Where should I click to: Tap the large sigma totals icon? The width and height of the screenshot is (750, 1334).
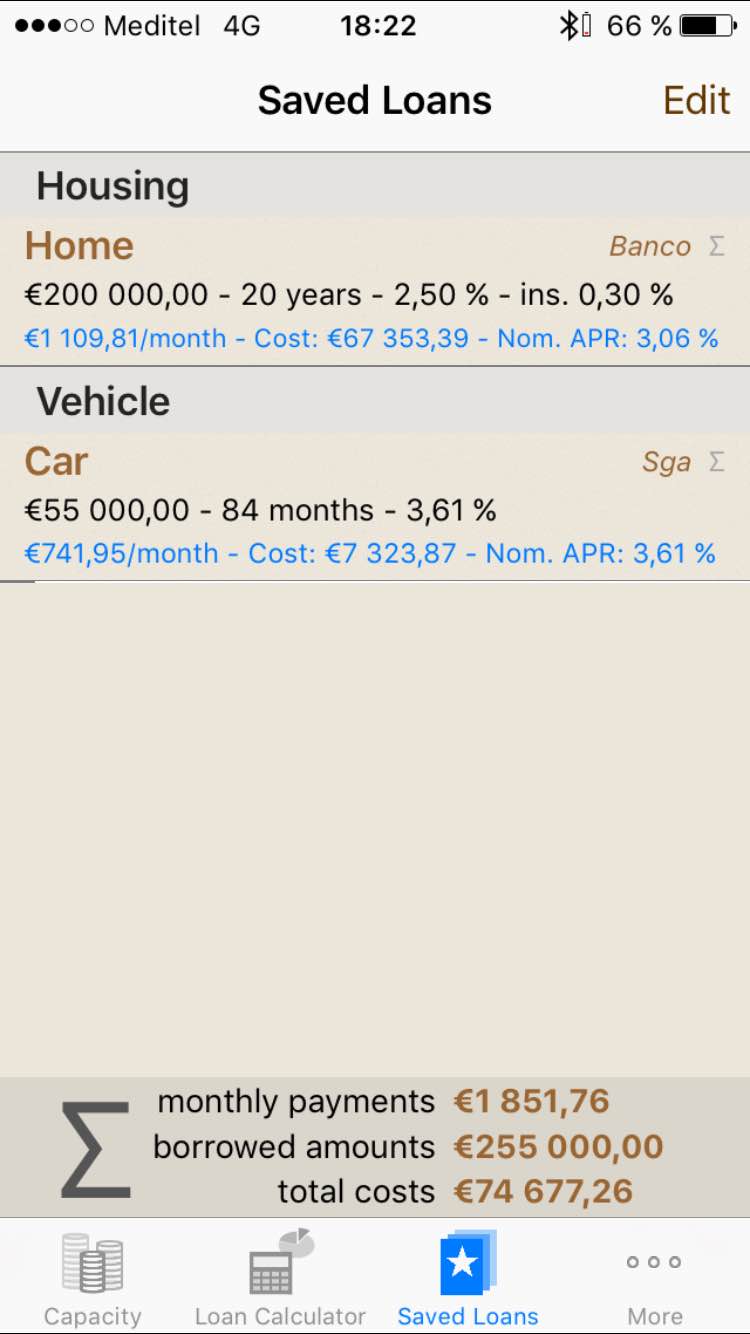96,1149
